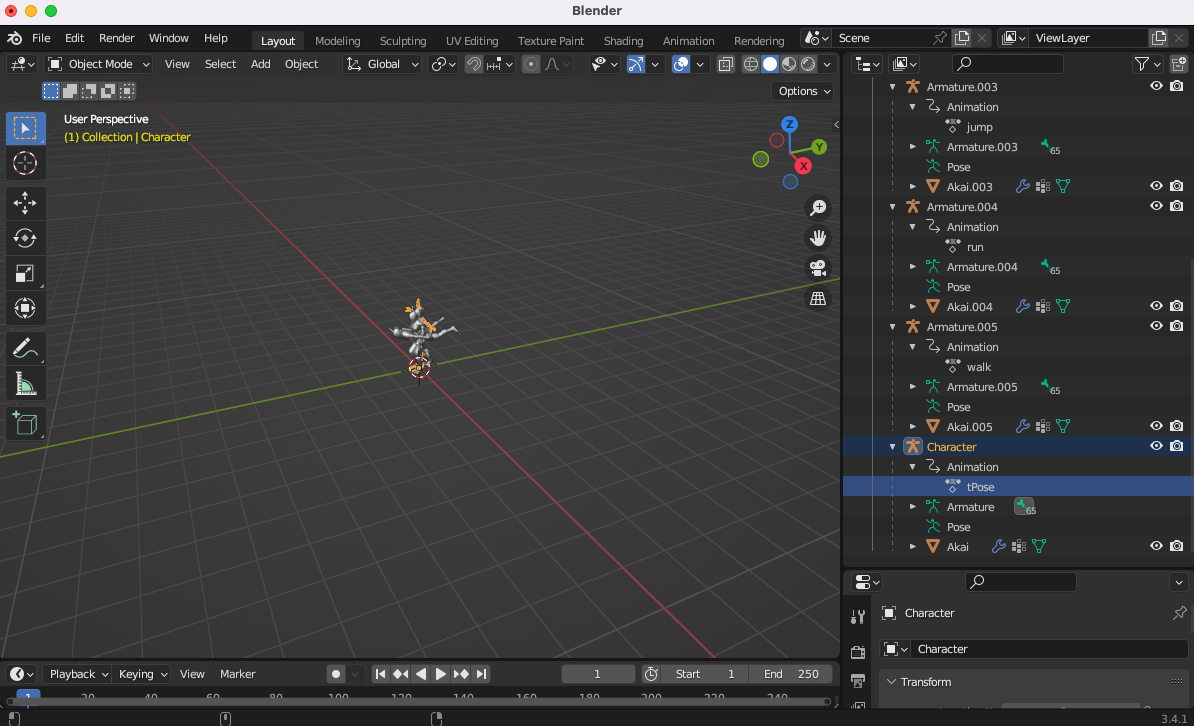Hide the Character object in viewport

(x=1156, y=446)
